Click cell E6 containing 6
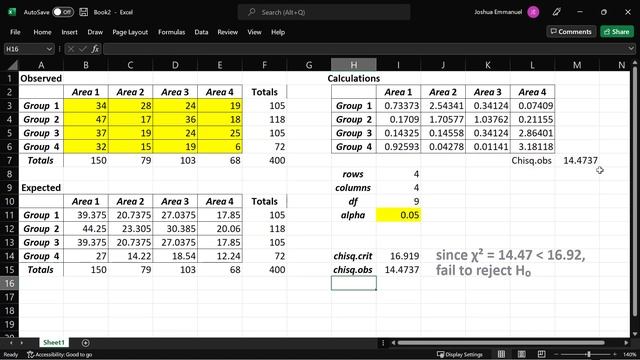Image resolution: width=640 pixels, height=360 pixels. click(x=220, y=147)
